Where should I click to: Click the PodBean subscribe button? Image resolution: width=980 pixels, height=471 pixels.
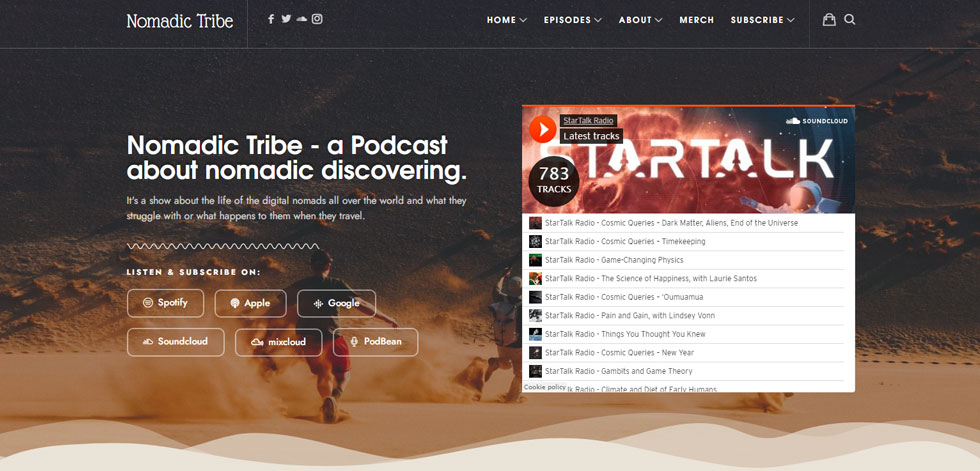[376, 342]
